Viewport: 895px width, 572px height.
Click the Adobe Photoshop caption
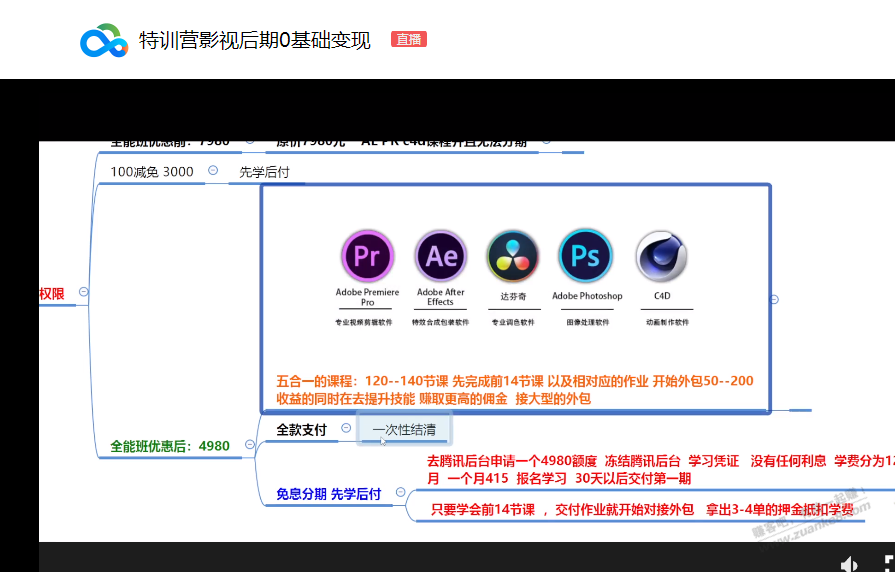coord(587,296)
